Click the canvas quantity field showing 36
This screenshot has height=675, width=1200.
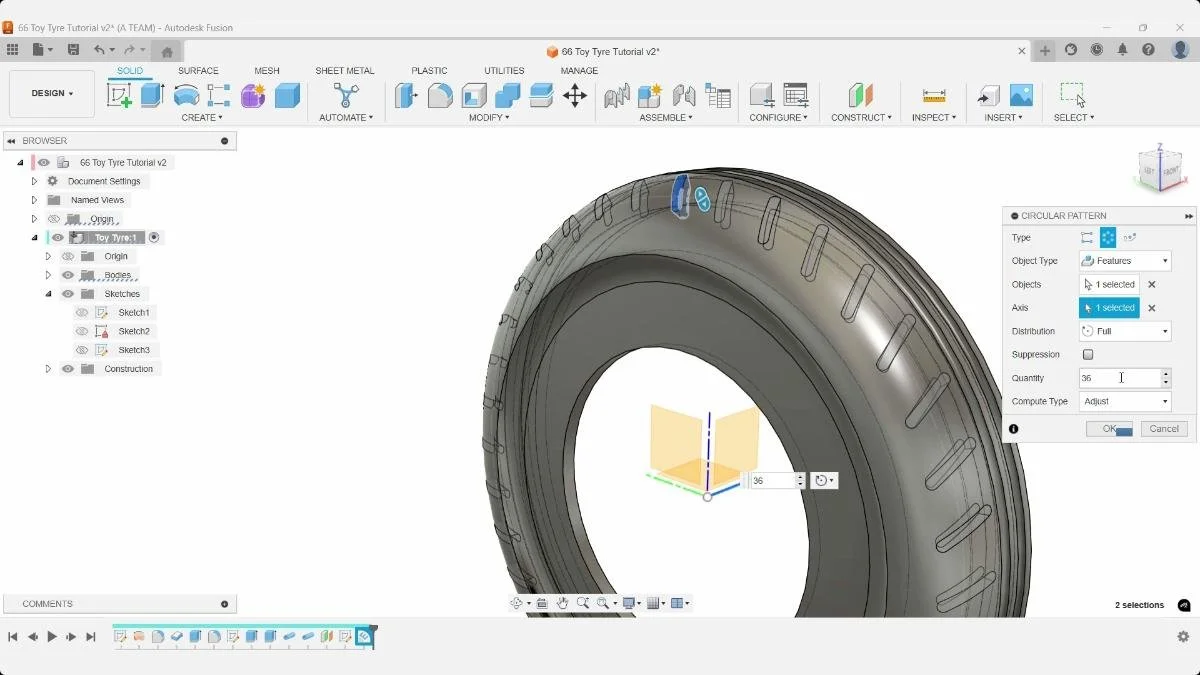pos(773,481)
